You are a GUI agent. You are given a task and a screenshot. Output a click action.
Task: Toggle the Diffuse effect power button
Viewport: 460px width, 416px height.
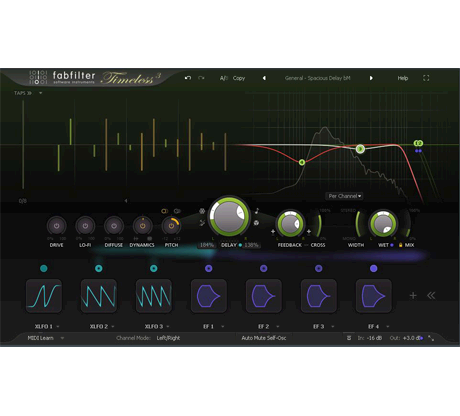(x=114, y=226)
